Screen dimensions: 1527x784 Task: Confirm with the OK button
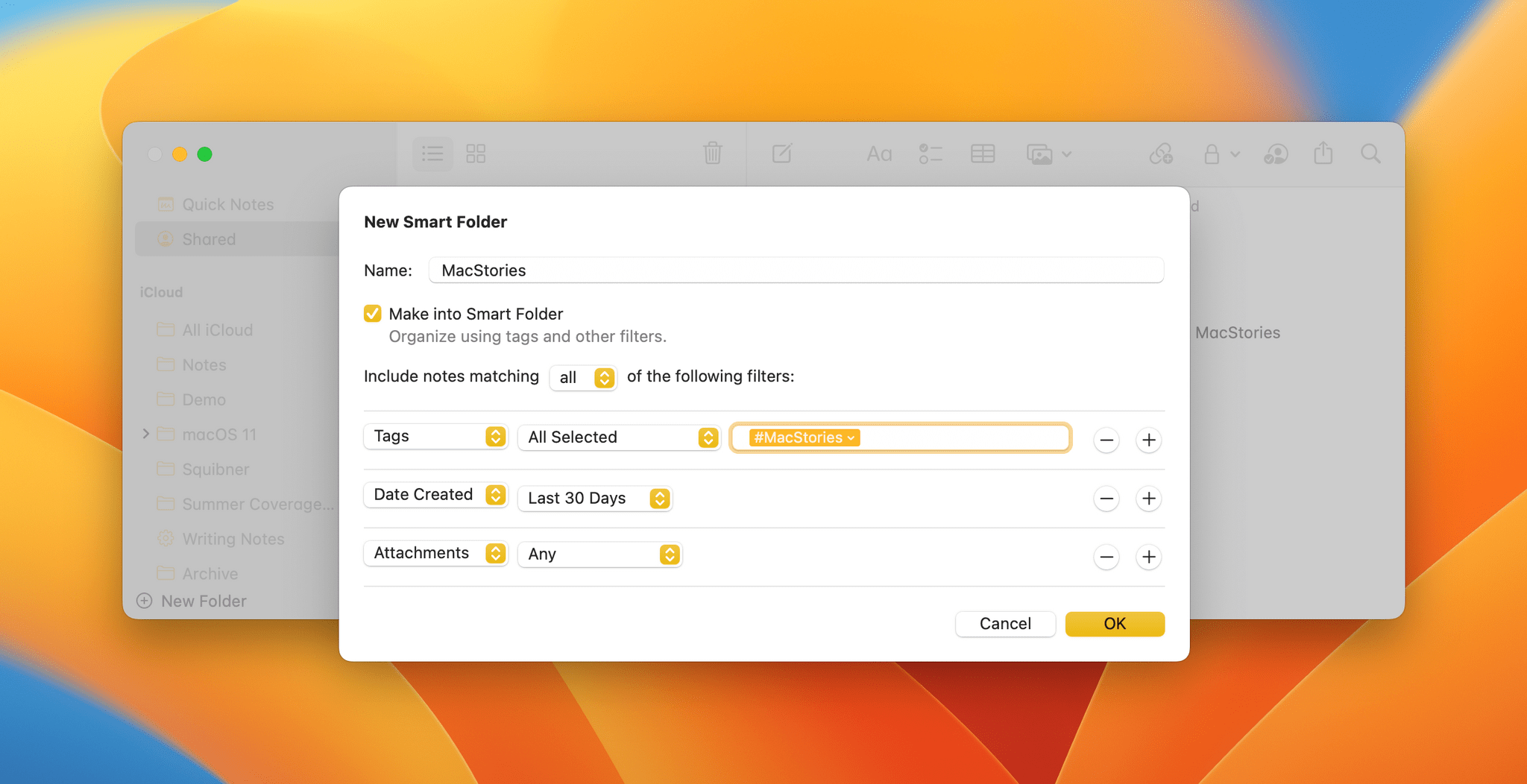tap(1115, 624)
